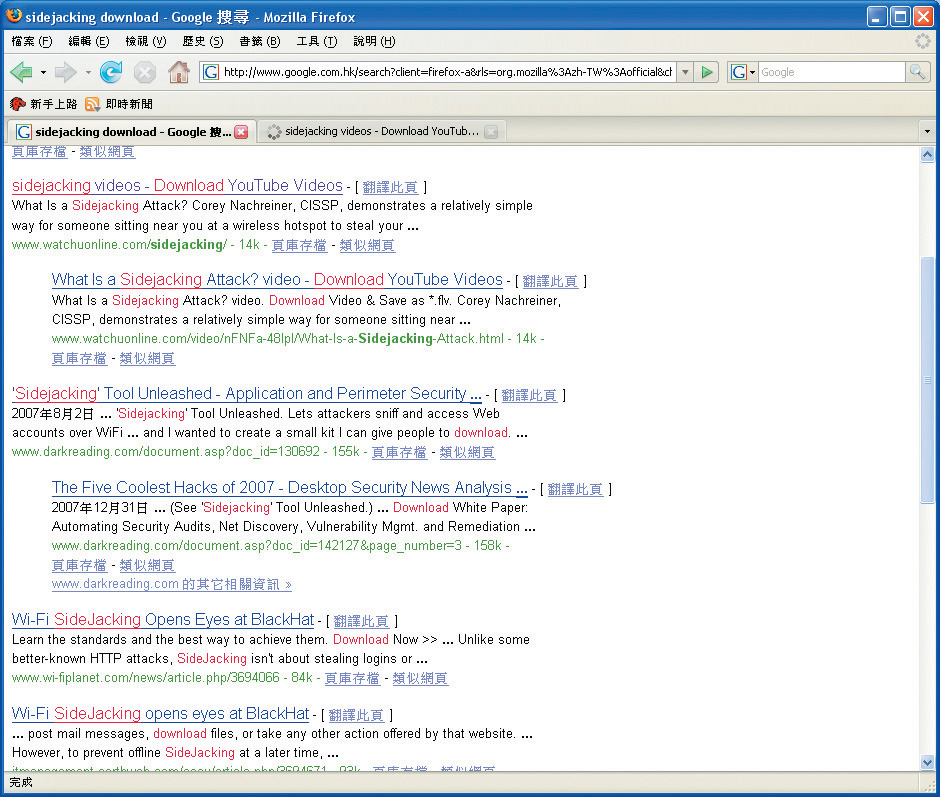Open the list all tabs dropdown
The width and height of the screenshot is (940, 797).
point(927,131)
